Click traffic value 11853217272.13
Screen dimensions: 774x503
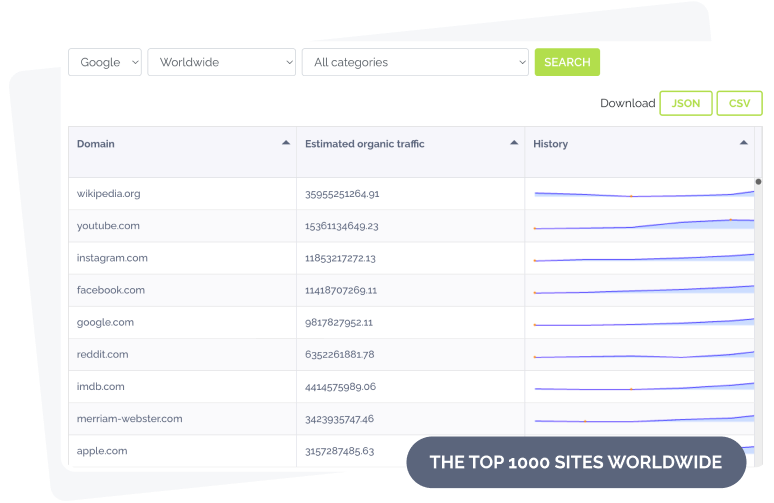coord(340,258)
